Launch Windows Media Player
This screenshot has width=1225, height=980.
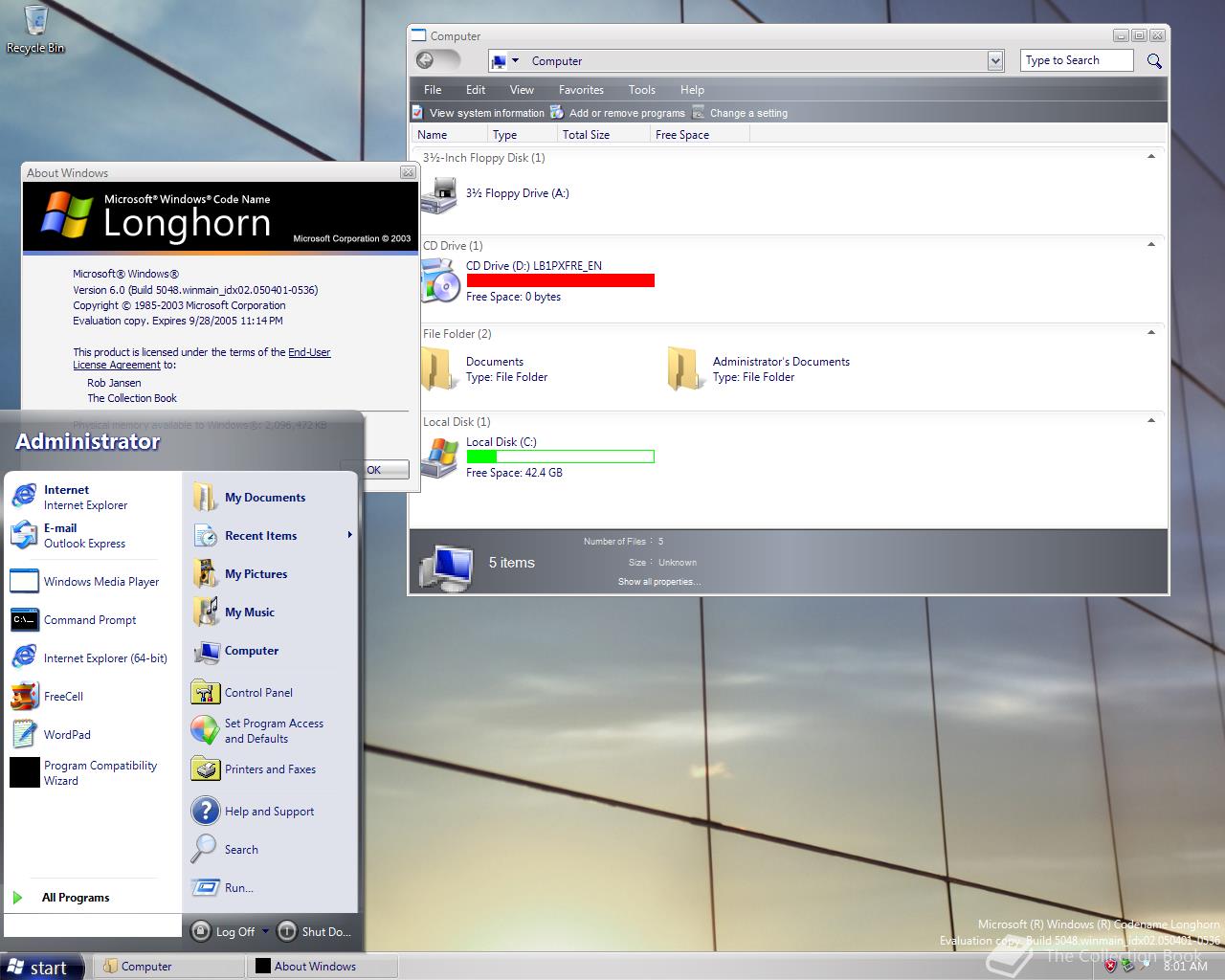[x=84, y=581]
